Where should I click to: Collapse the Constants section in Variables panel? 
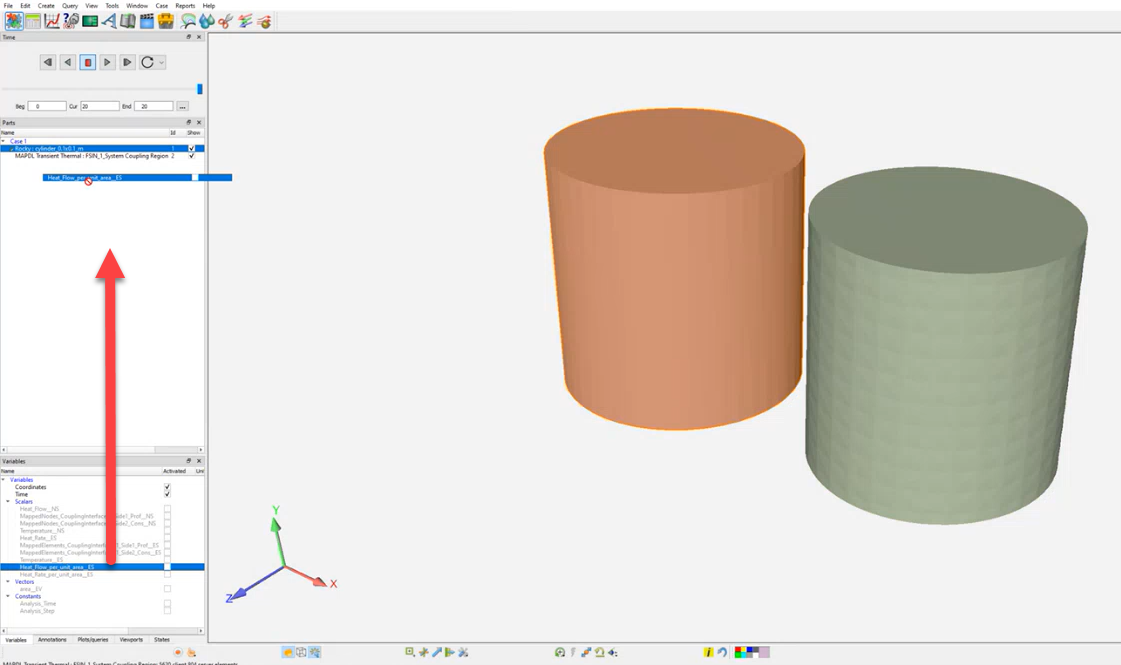(x=8, y=596)
